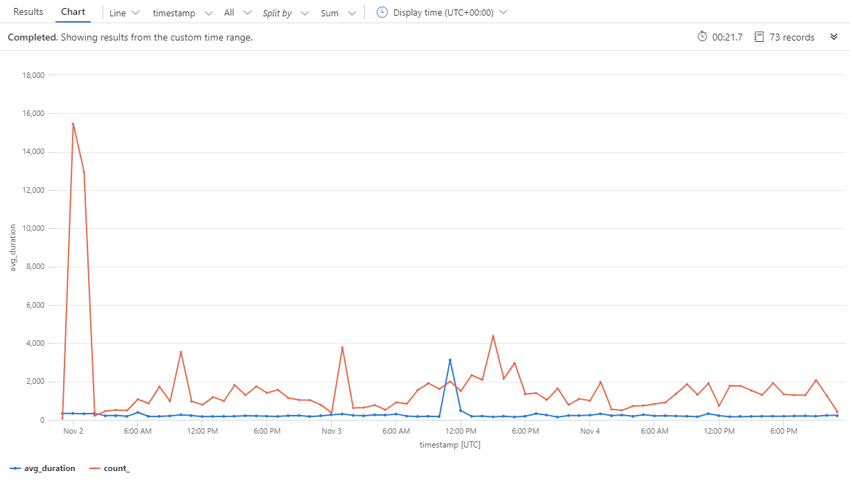The image size is (850, 483).
Task: Click the query duration stopwatch icon
Action: (702, 37)
